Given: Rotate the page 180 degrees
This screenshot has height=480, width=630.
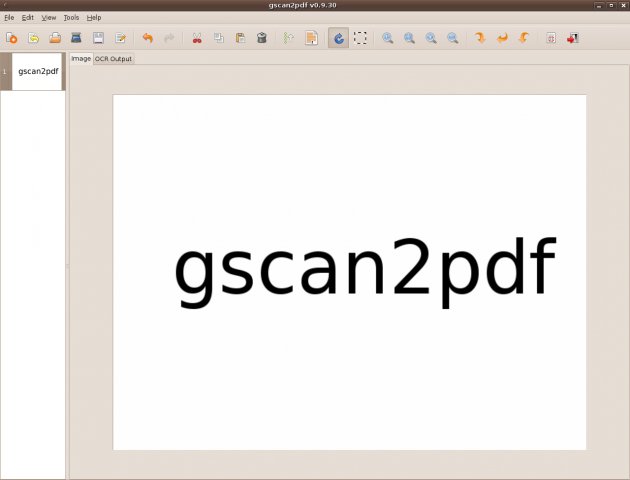Looking at the screenshot, I should point(502,38).
